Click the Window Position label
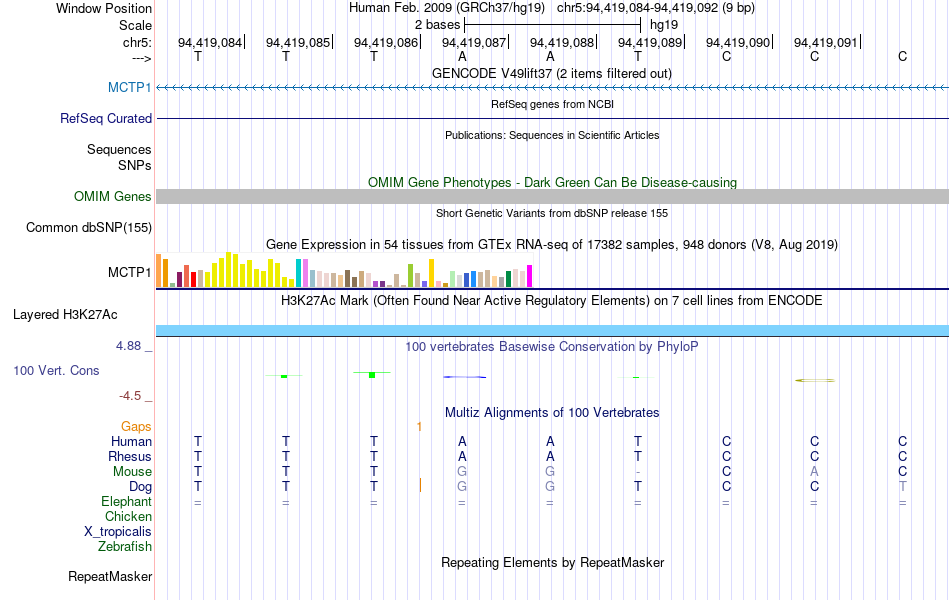The width and height of the screenshot is (950, 600). click(x=104, y=8)
